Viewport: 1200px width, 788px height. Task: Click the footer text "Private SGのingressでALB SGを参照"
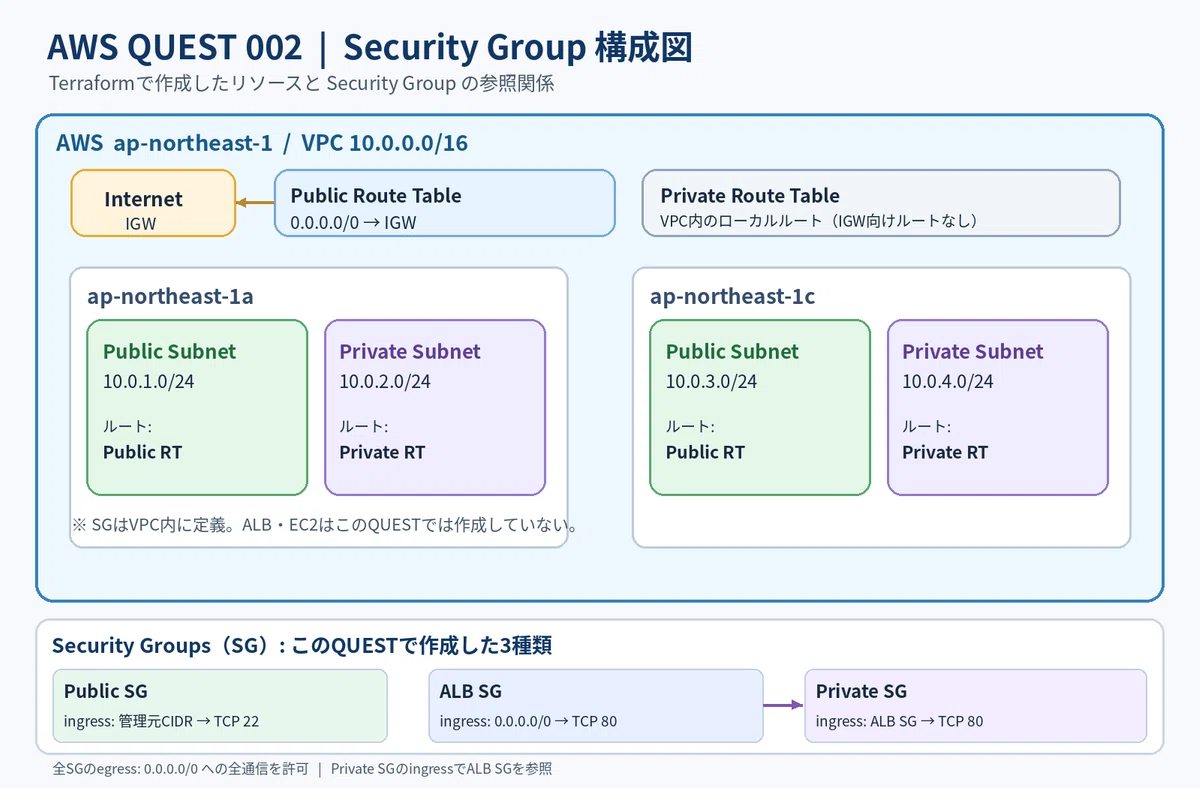[442, 769]
